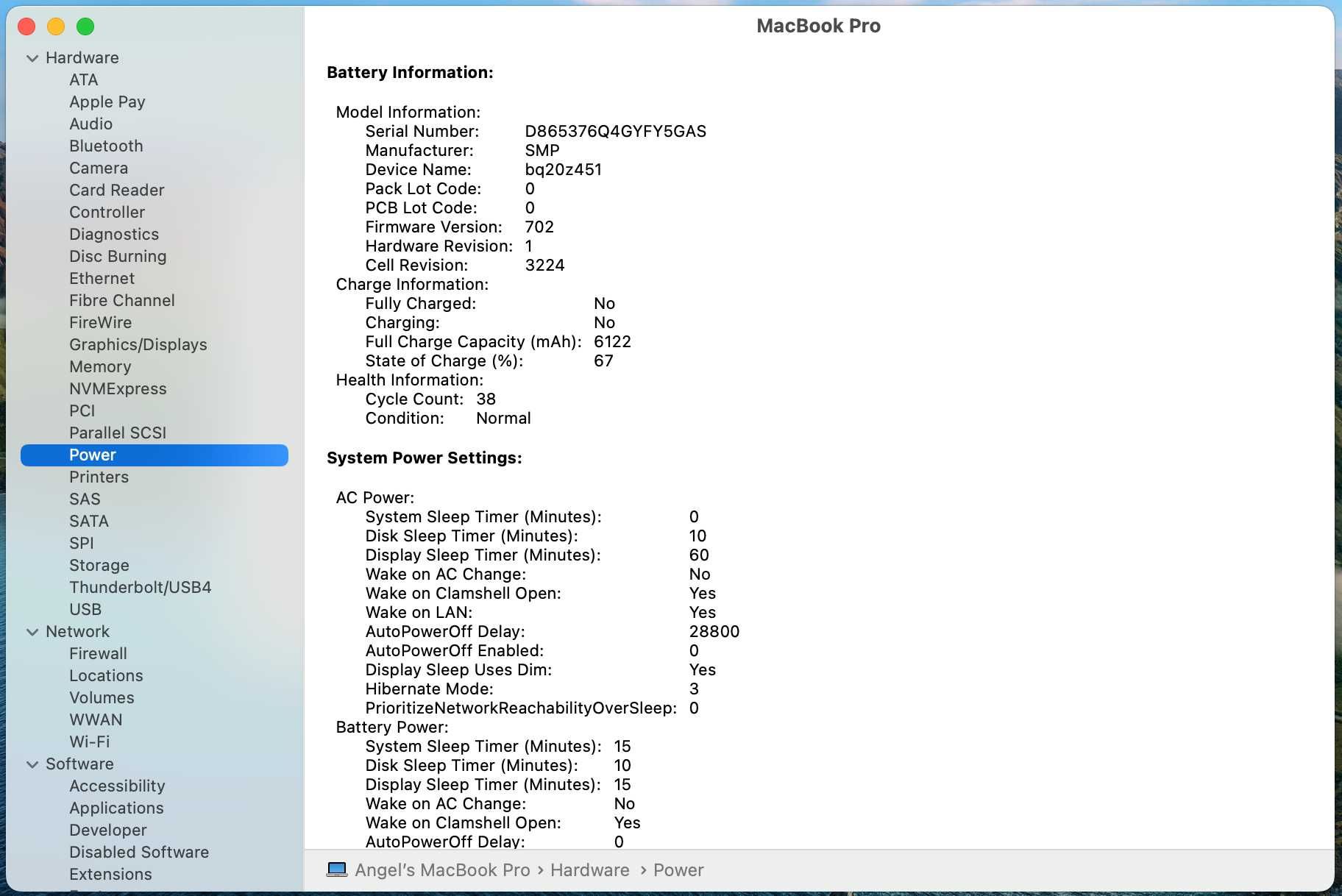Viewport: 1342px width, 896px height.
Task: Click Hardware in the path bar
Action: [x=590, y=870]
